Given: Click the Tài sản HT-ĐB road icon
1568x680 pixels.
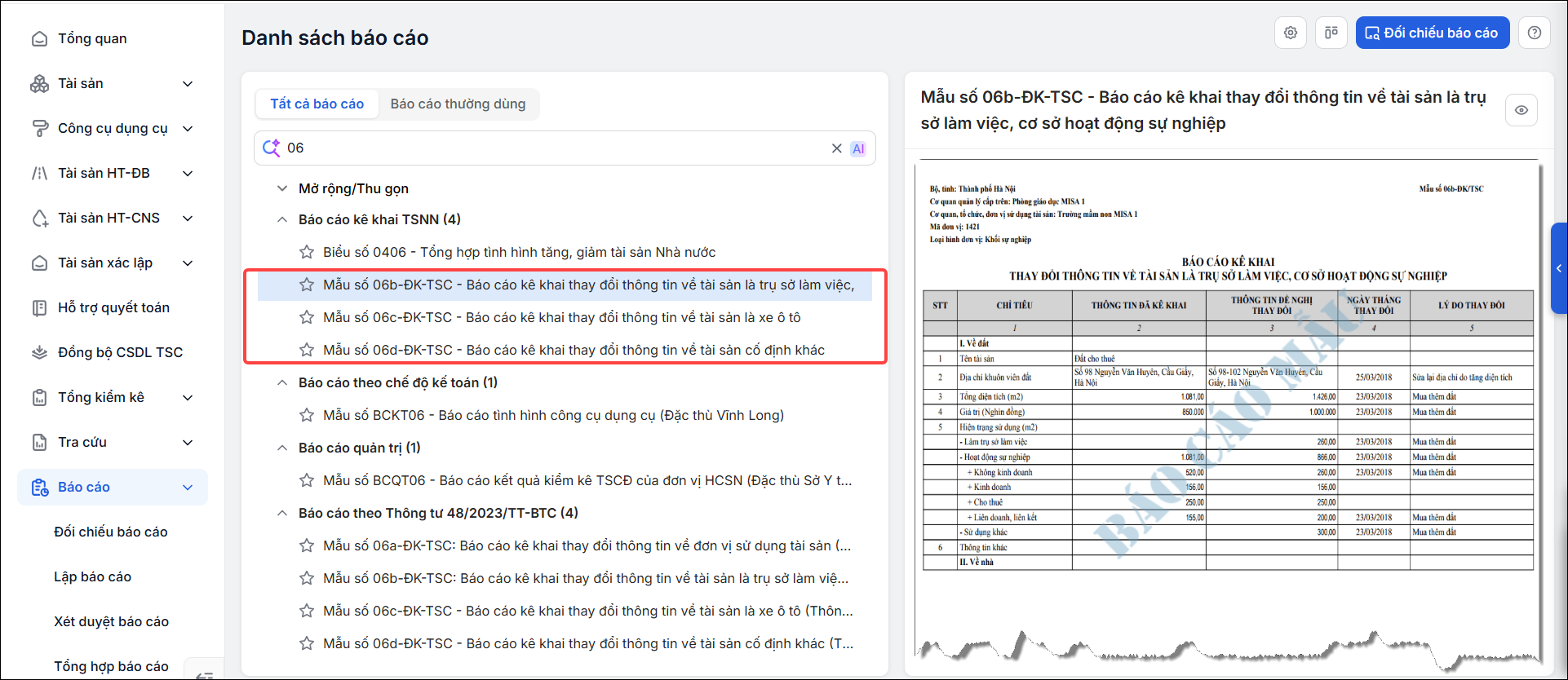Looking at the screenshot, I should 39,174.
